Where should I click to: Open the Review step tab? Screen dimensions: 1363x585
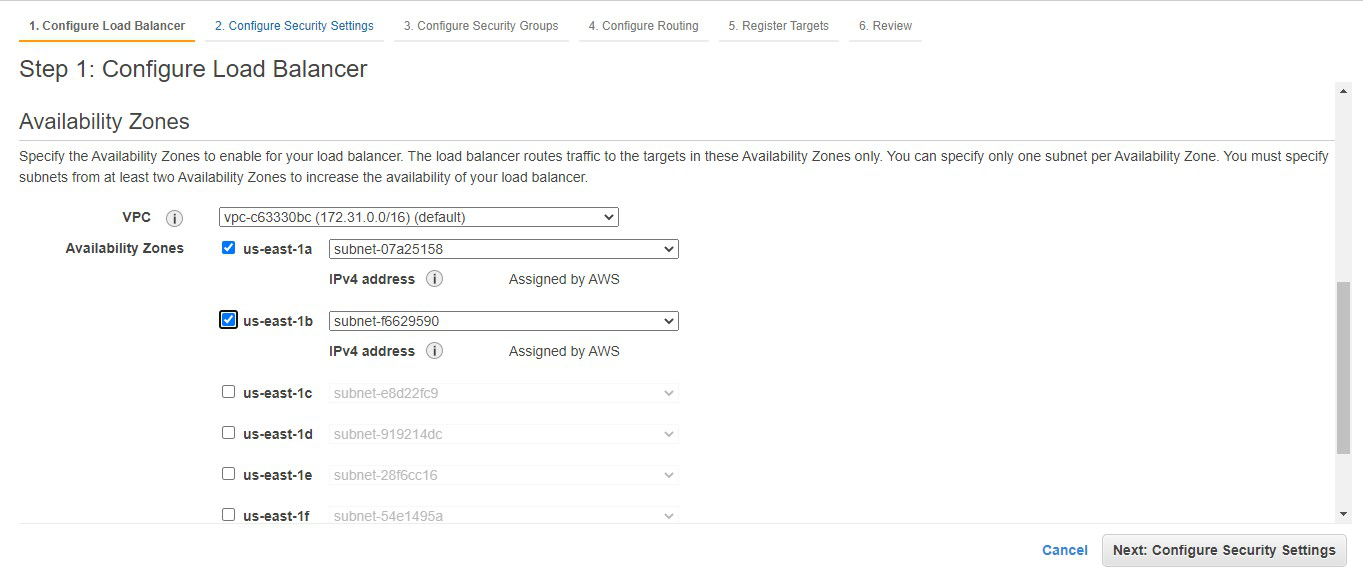pos(885,26)
